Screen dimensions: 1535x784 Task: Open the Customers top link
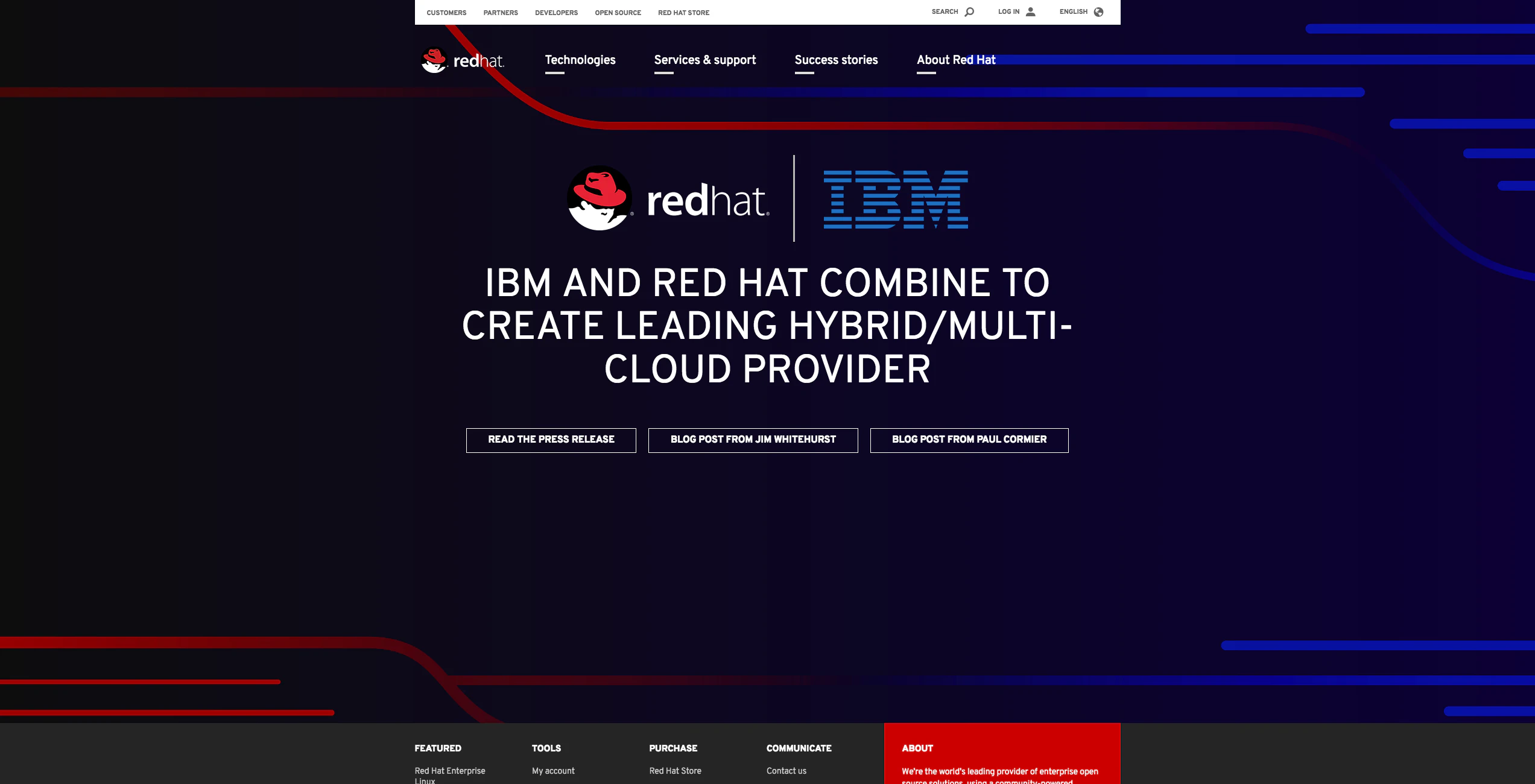click(446, 13)
